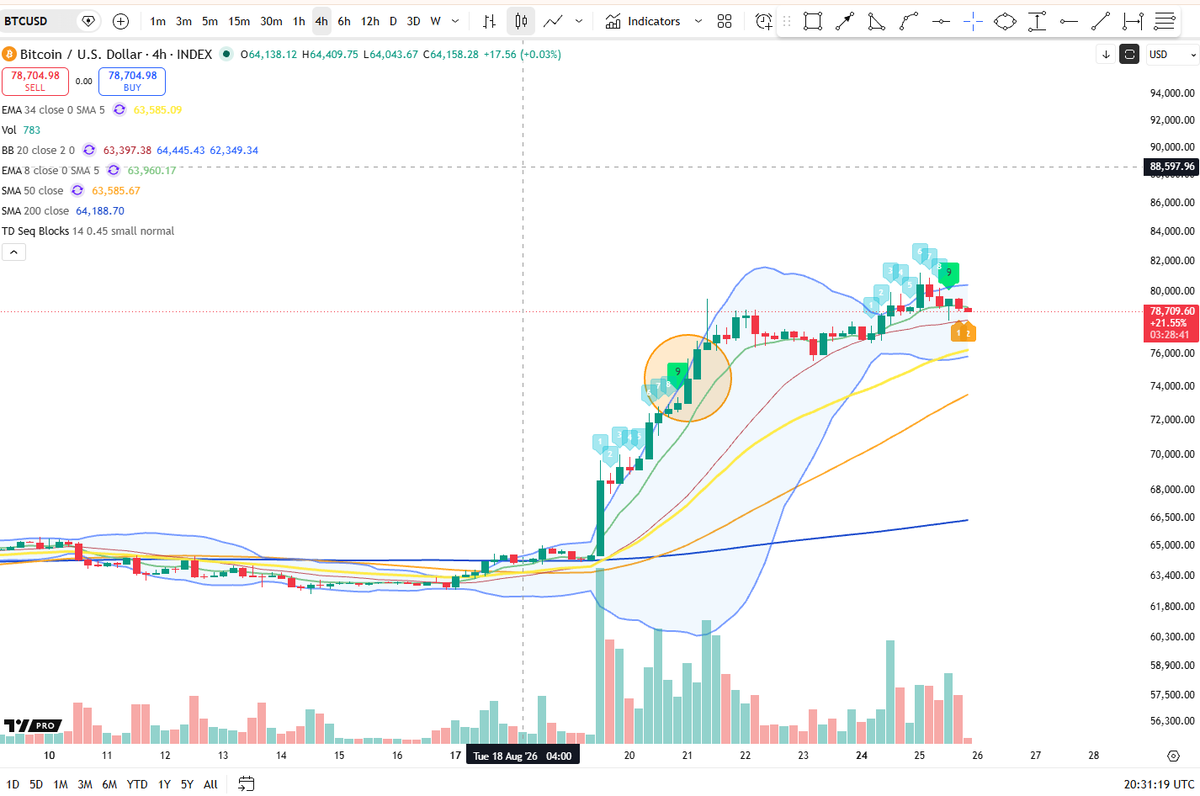1200x796 pixels.
Task: Choose the 1h timeframe
Action: click(x=299, y=21)
